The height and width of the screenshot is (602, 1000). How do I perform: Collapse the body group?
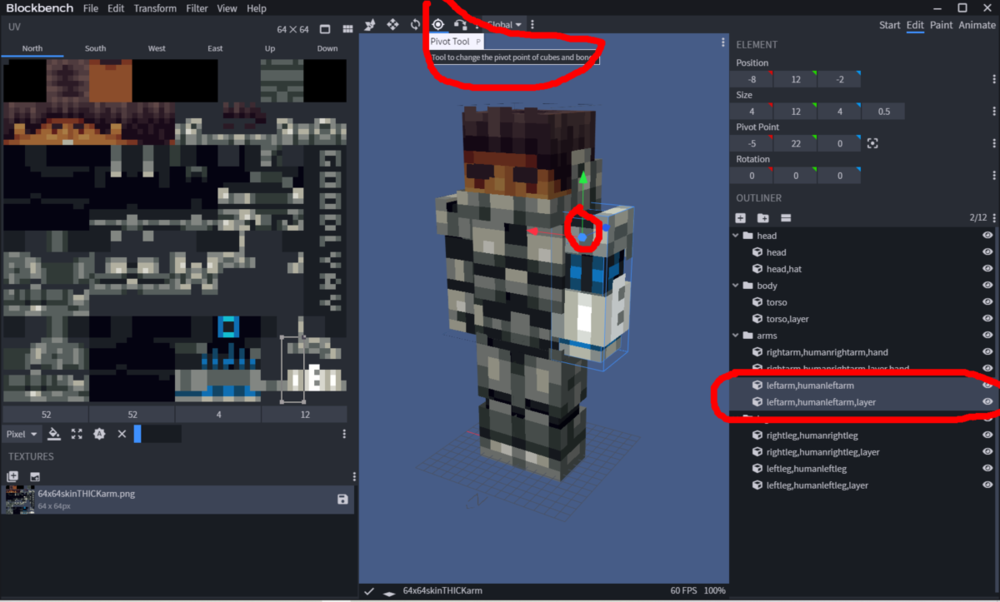(736, 285)
